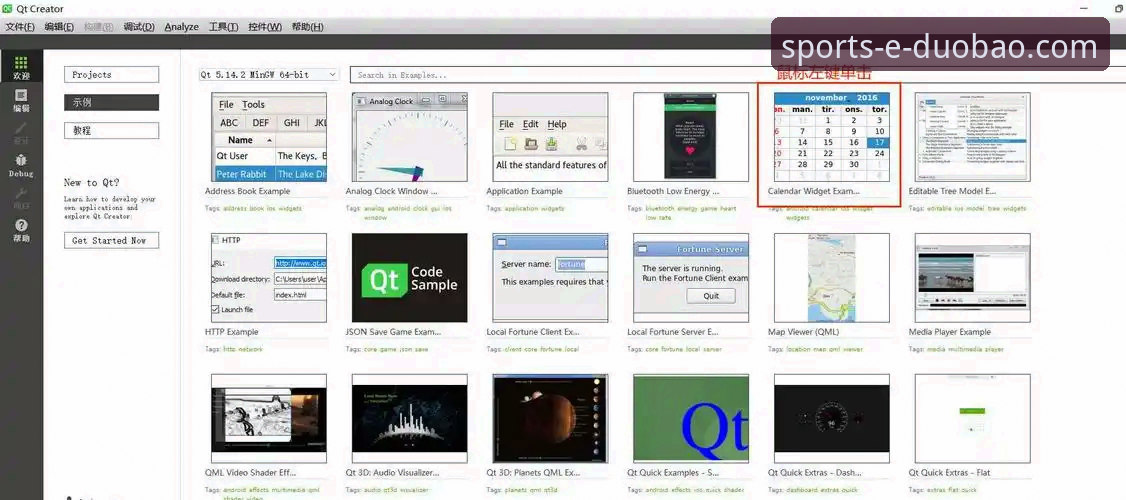Click the Application Example title text

pos(524,191)
